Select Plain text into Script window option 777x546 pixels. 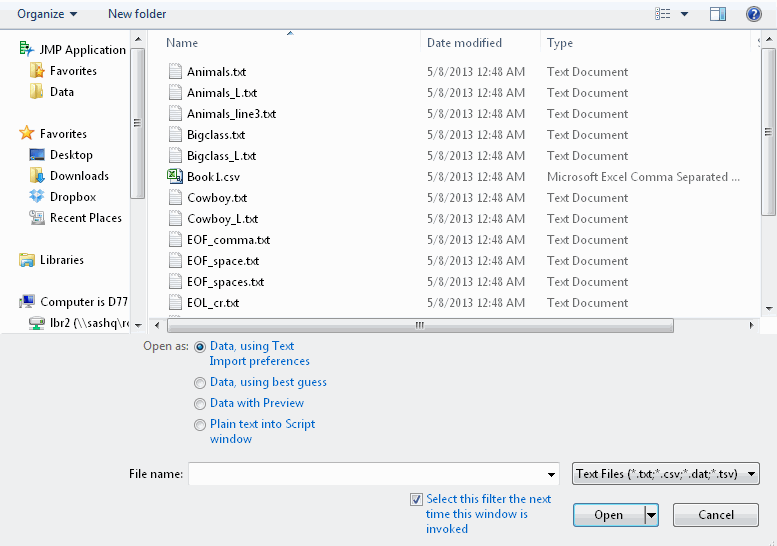click(x=200, y=425)
